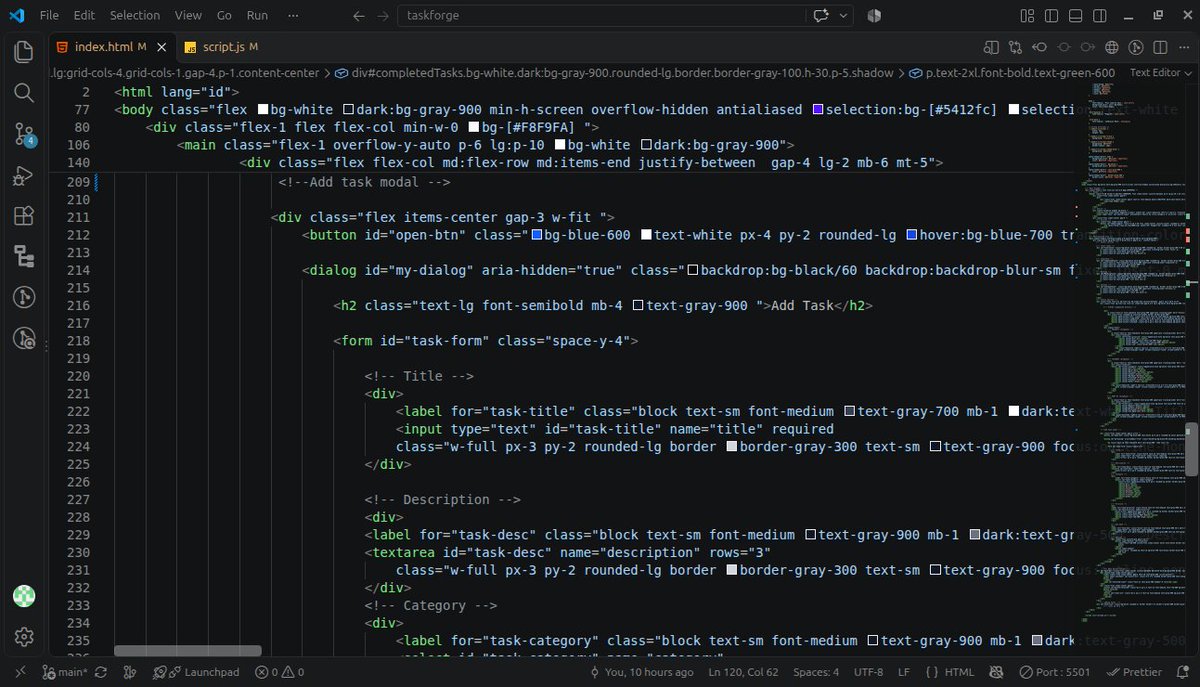Change file encoding via UTF-8
The width and height of the screenshot is (1200, 687).
coord(869,672)
